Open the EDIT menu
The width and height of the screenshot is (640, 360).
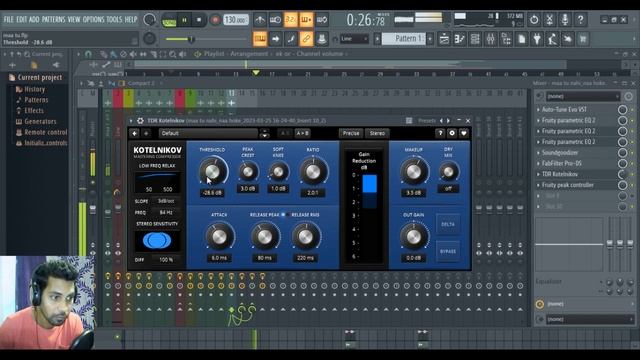coord(22,19)
